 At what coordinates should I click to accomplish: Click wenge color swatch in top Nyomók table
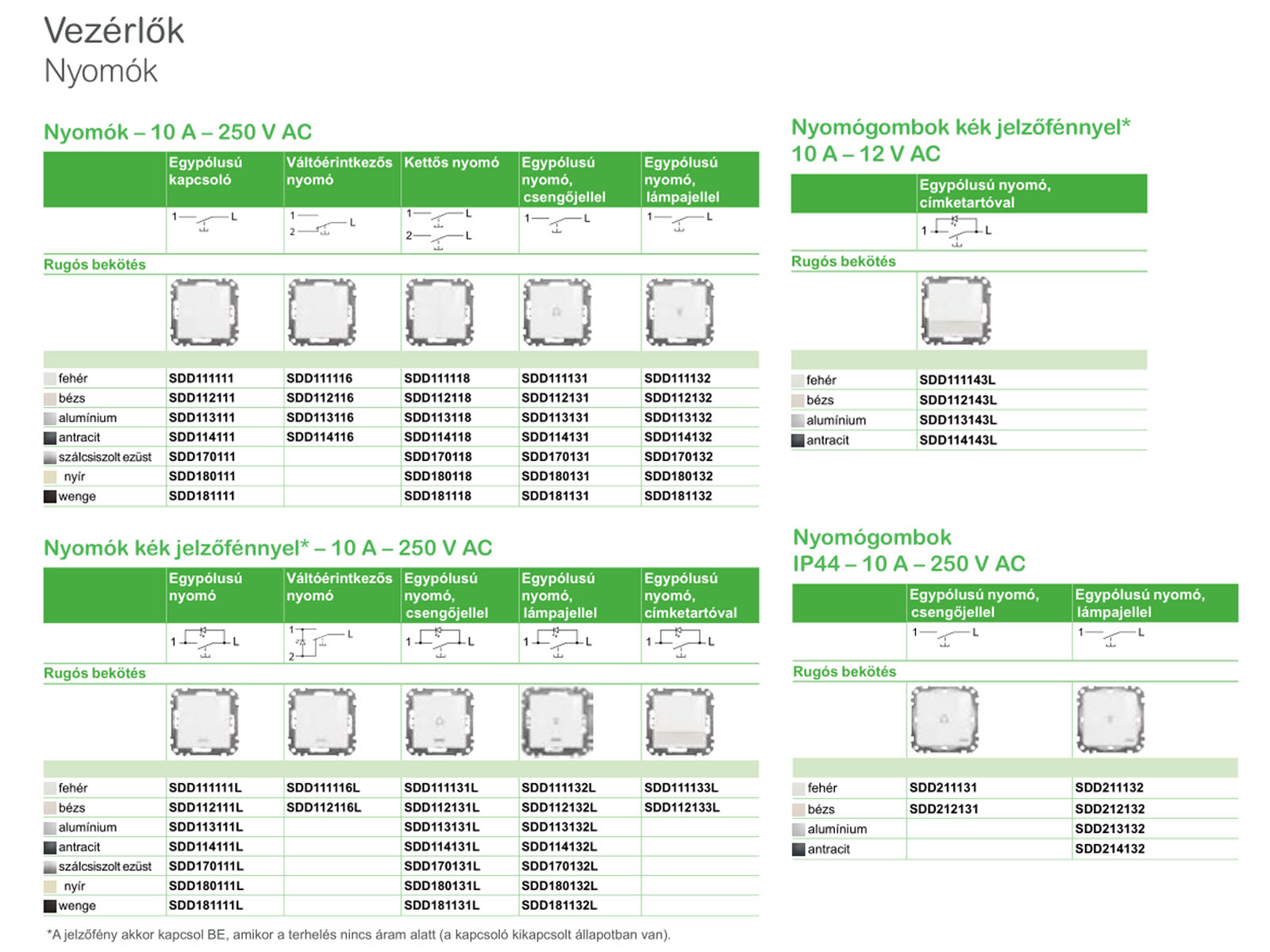pyautogui.click(x=50, y=497)
